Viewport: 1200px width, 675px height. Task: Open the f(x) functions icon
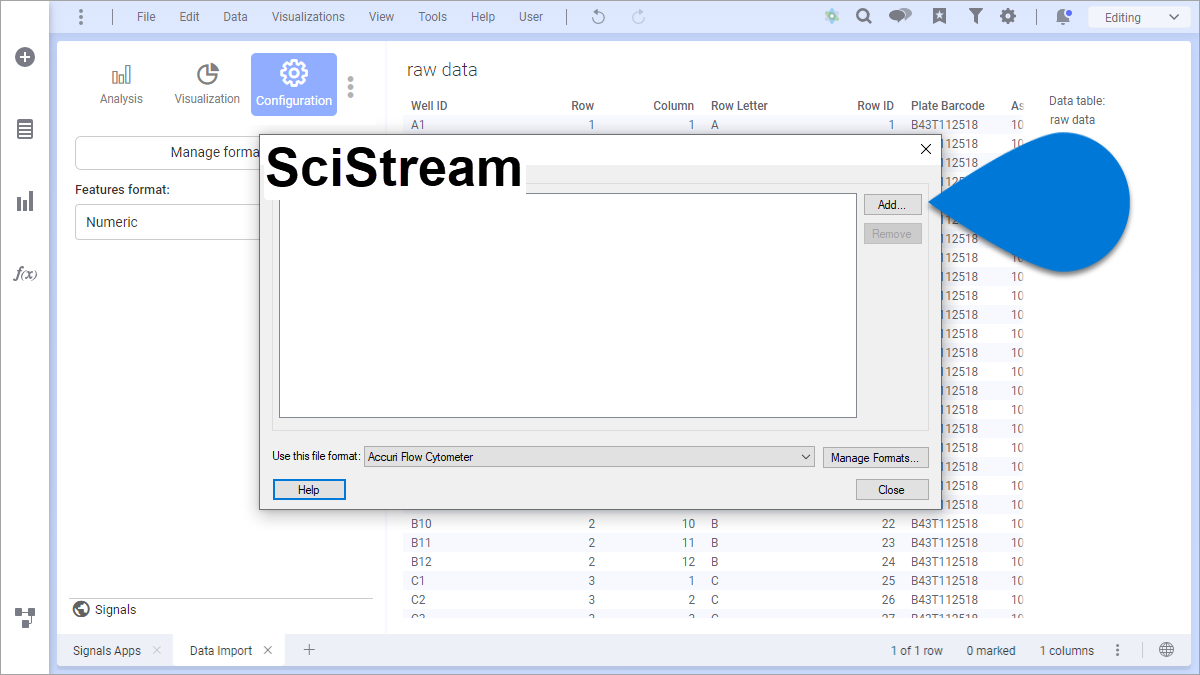(25, 274)
